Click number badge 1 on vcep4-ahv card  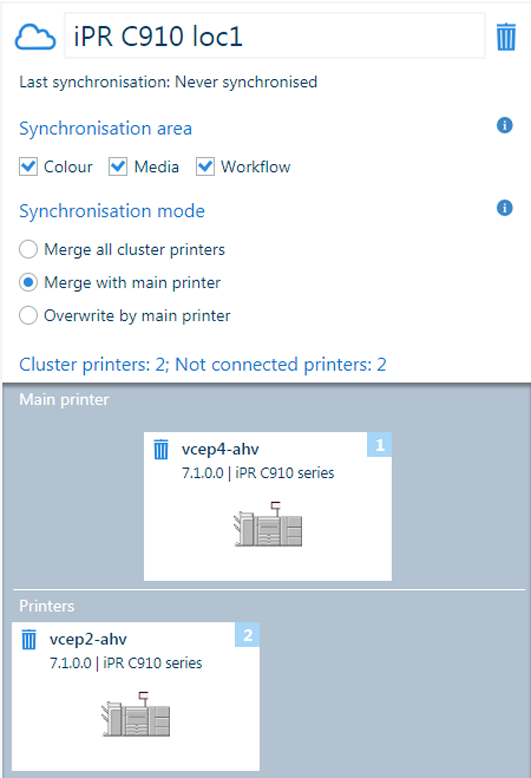pyautogui.click(x=380, y=445)
